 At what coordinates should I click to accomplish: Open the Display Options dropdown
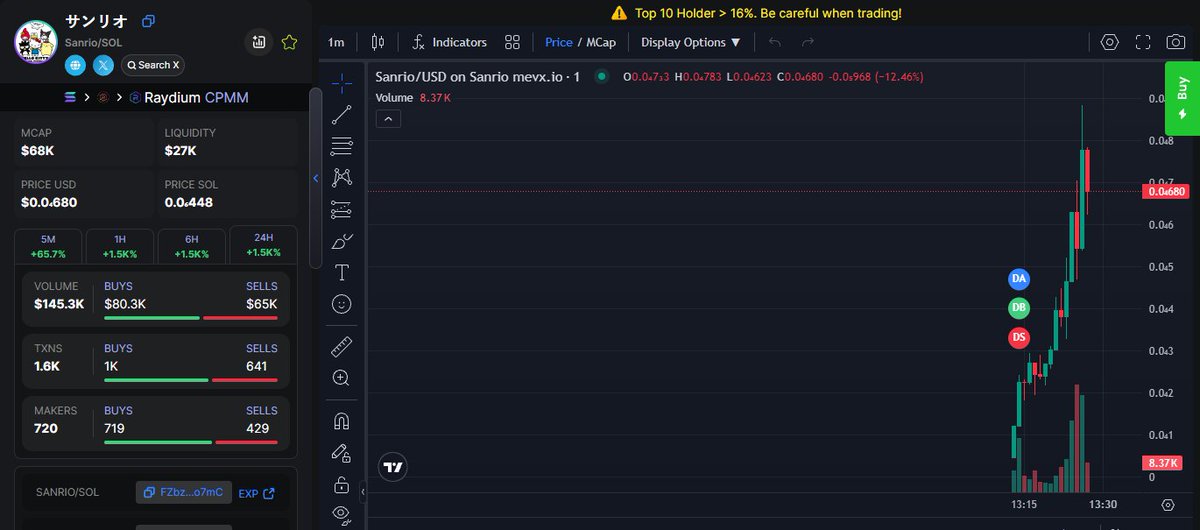click(x=691, y=42)
